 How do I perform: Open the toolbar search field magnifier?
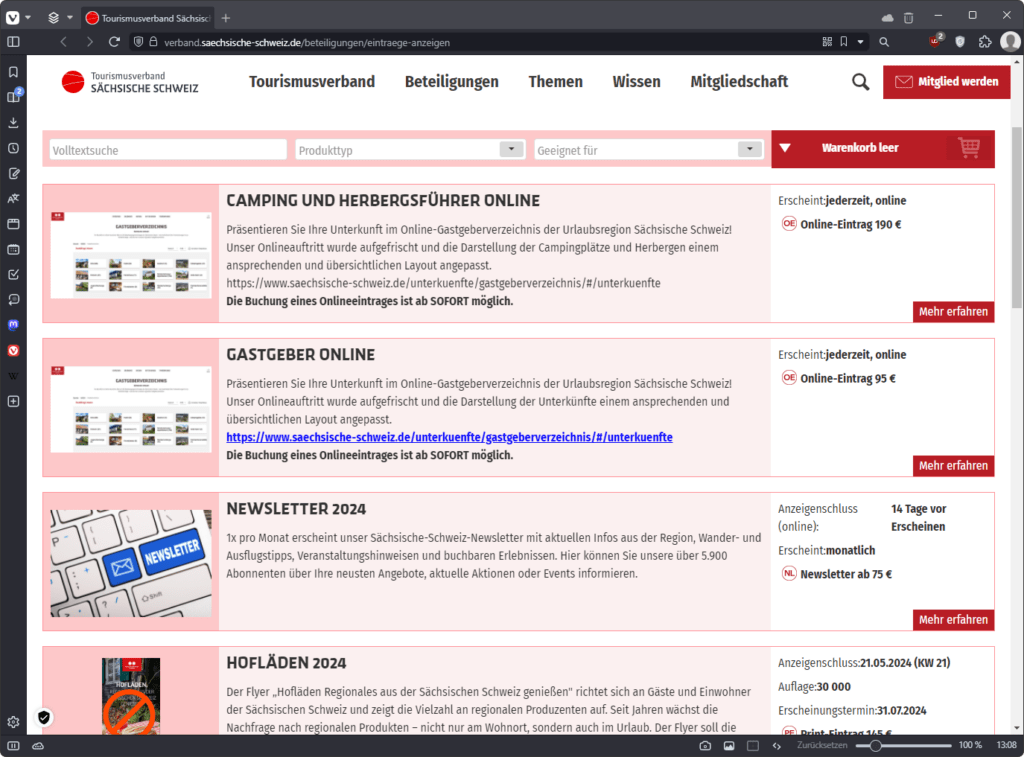pyautogui.click(x=884, y=42)
